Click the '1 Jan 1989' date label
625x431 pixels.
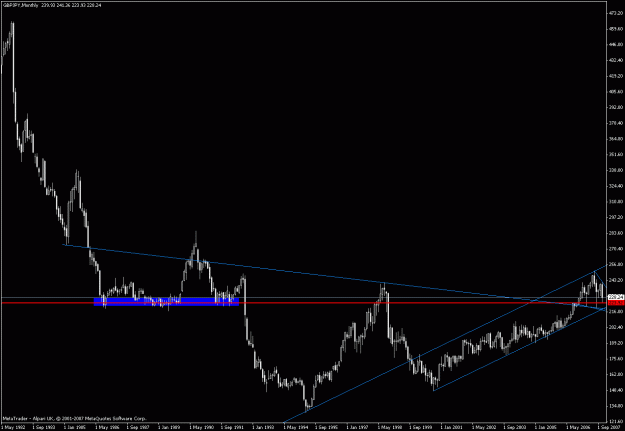168,427
